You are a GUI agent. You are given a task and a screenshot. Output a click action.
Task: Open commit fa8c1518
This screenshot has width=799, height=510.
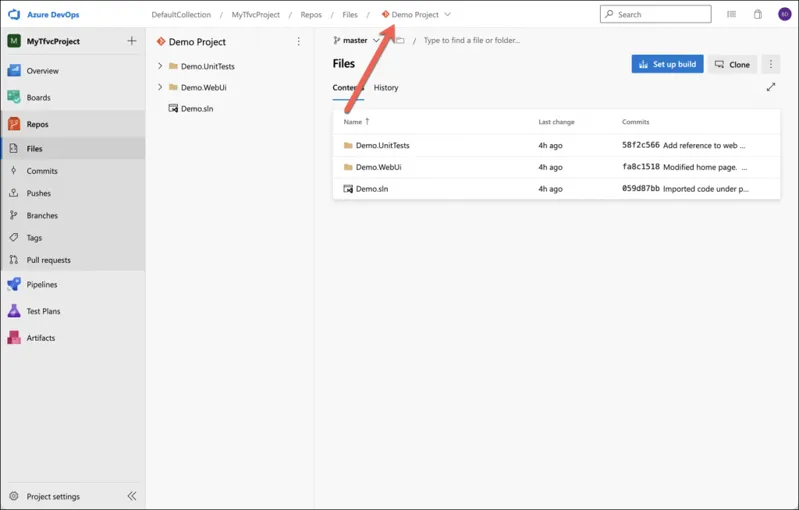pos(641,167)
